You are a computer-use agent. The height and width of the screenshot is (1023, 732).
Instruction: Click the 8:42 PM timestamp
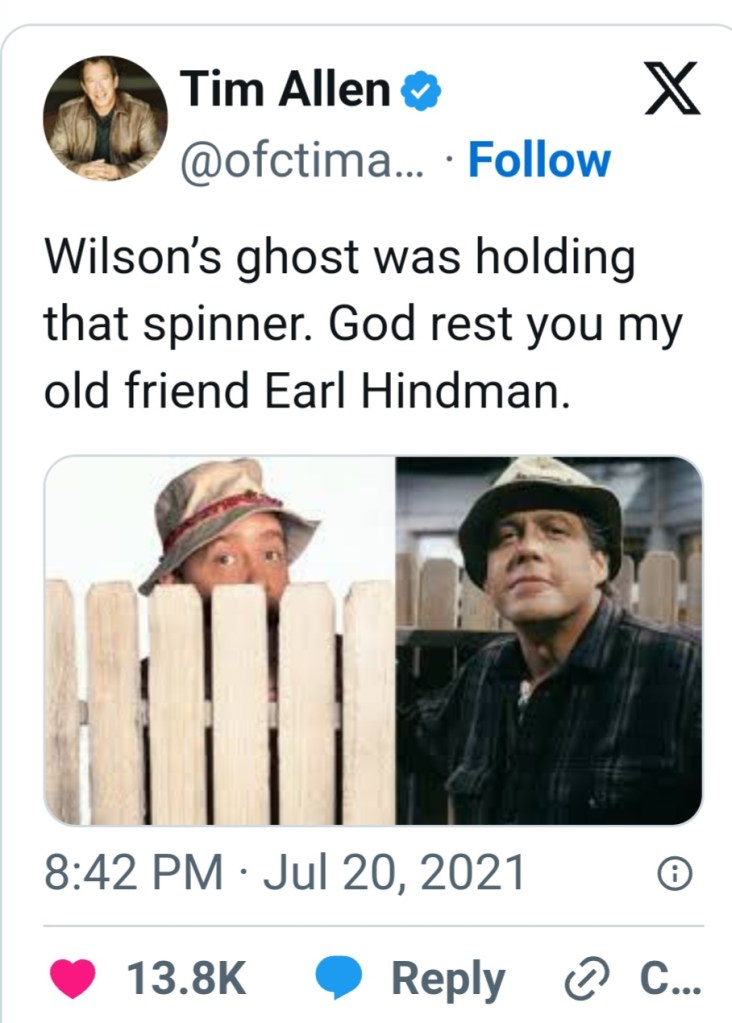134,873
